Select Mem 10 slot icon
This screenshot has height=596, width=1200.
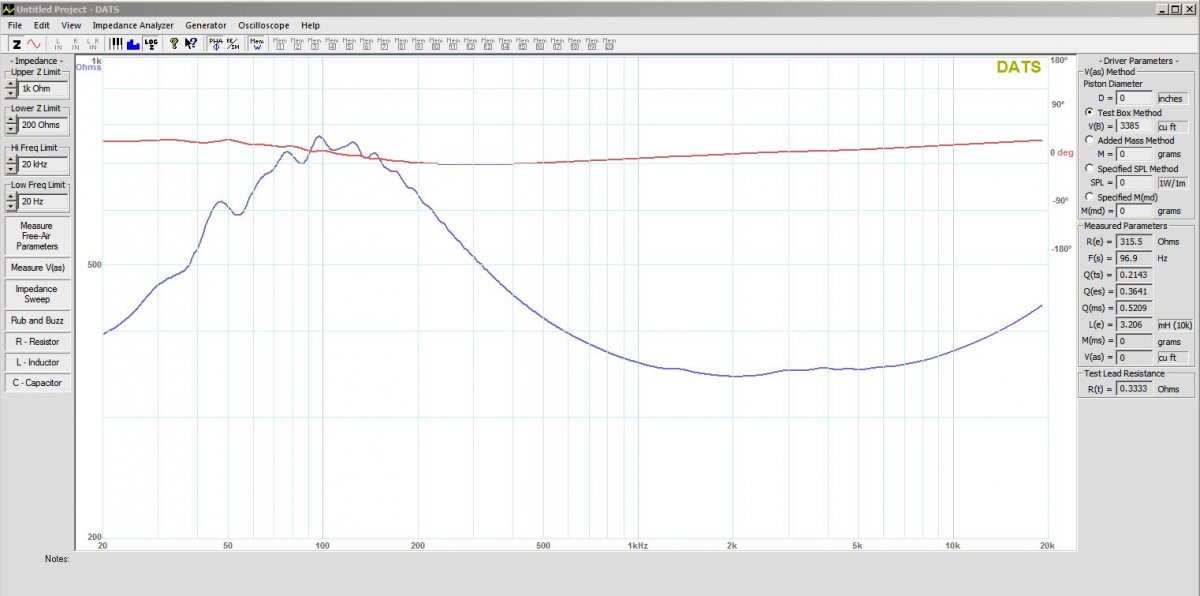tap(436, 44)
